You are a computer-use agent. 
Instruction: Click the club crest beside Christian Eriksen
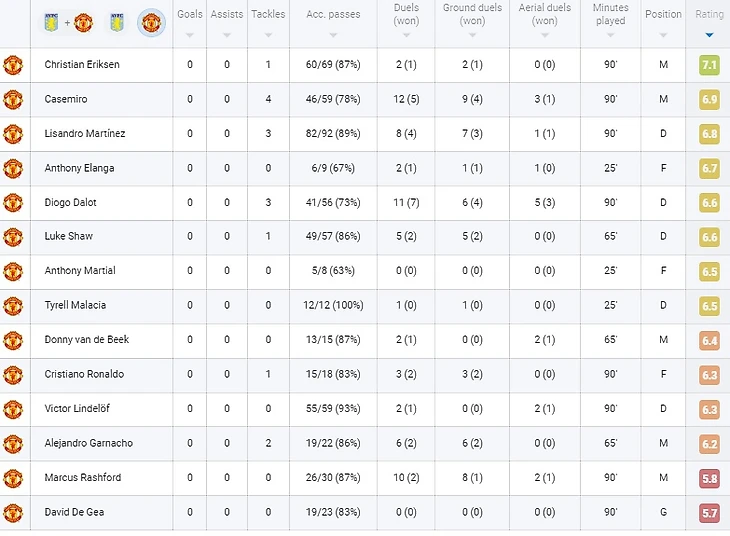pos(13,65)
